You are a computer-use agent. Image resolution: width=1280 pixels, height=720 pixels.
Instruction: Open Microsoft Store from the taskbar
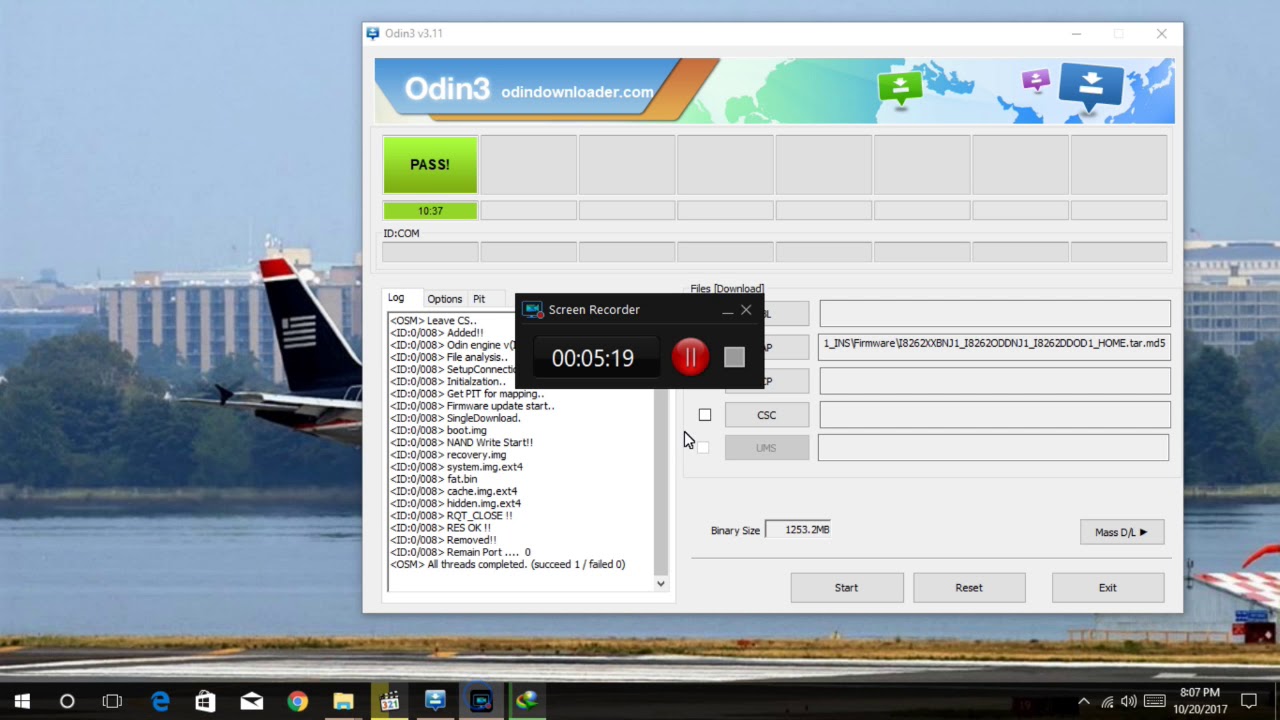click(x=205, y=701)
